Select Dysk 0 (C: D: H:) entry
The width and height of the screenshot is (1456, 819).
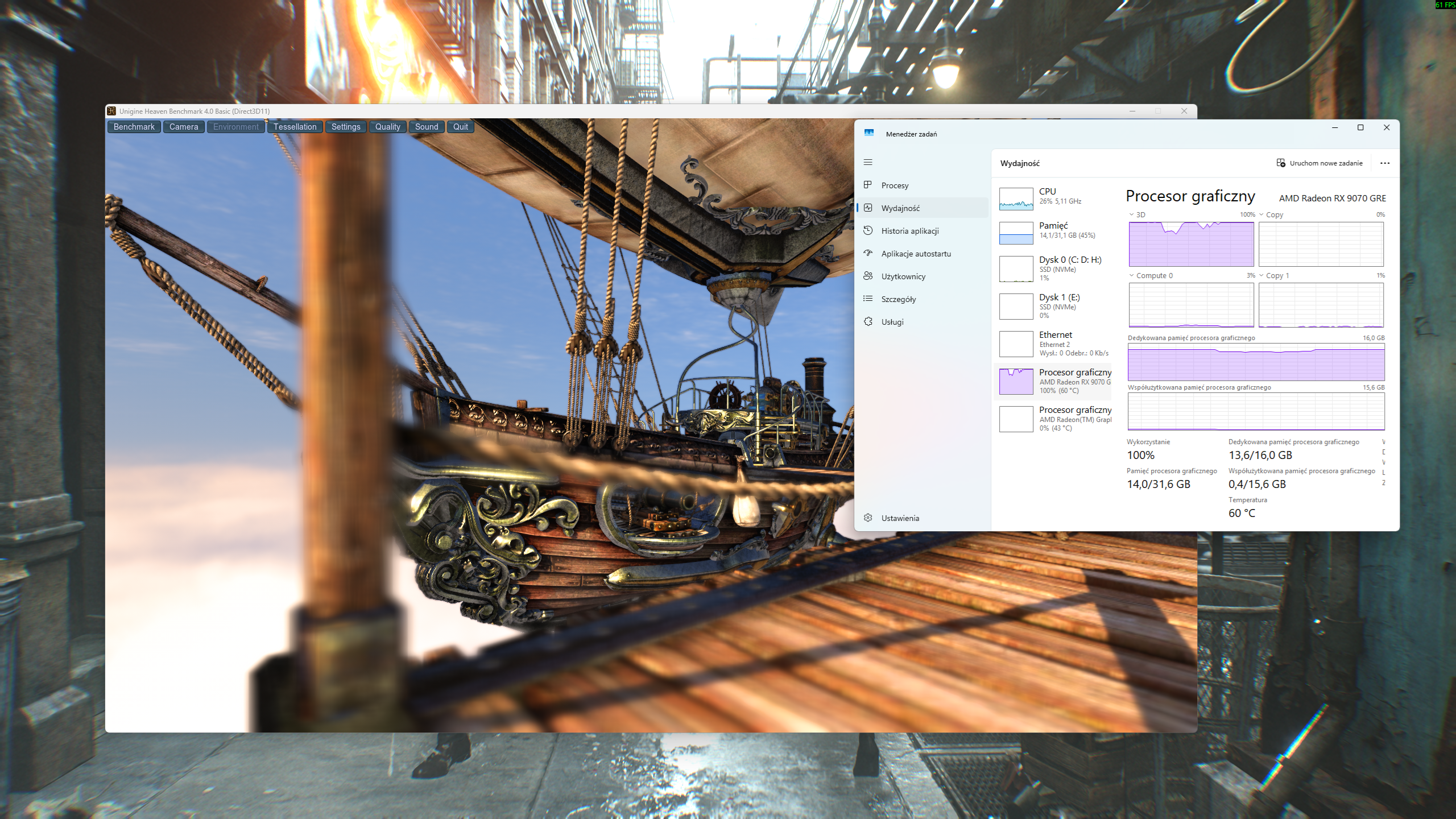[x=1052, y=268]
